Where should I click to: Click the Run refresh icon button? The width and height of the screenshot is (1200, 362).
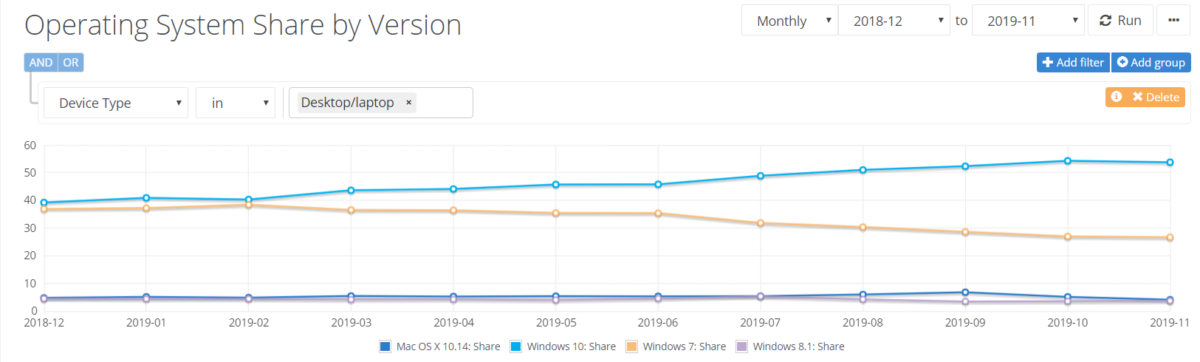[1120, 21]
